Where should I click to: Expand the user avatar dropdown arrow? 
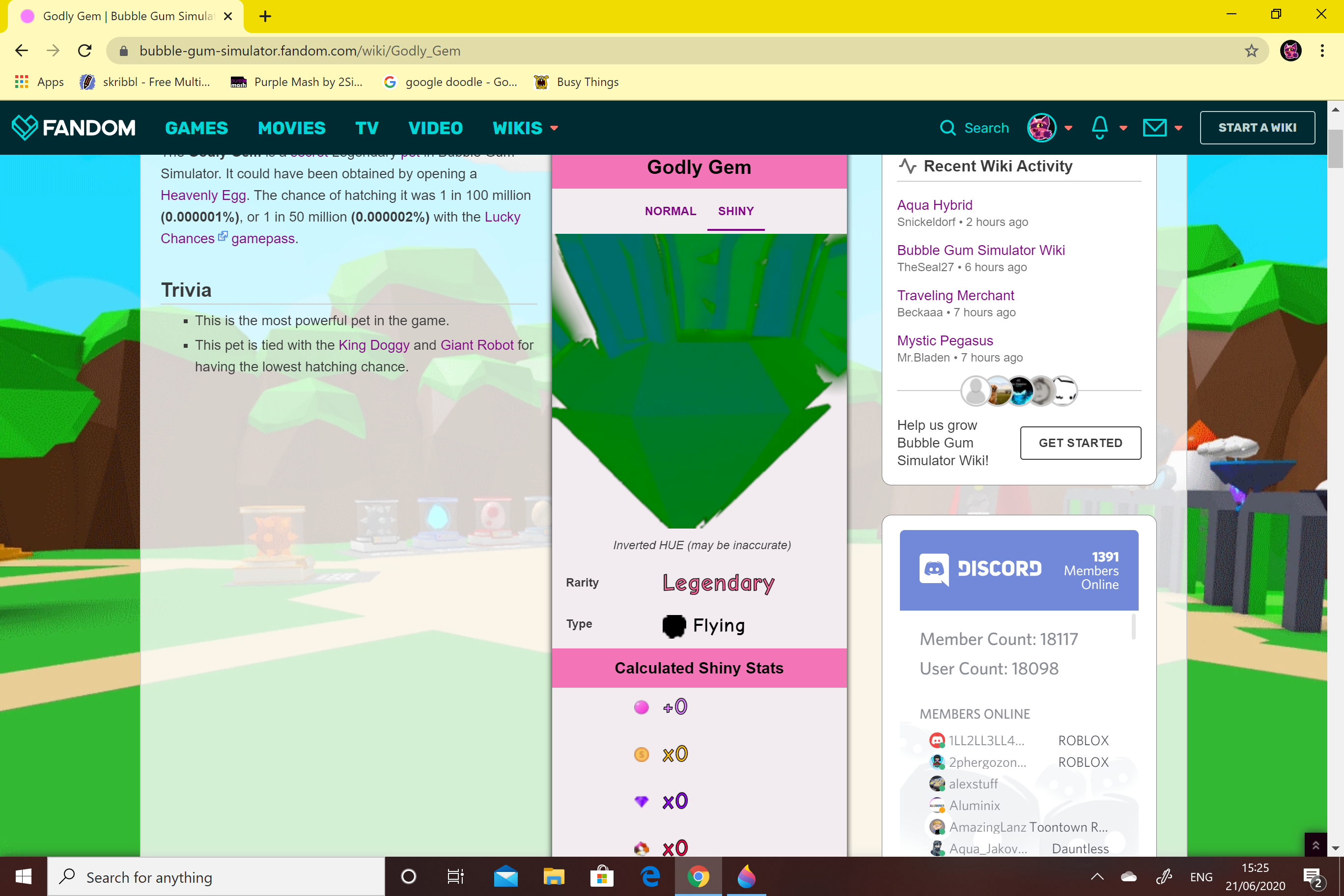pyautogui.click(x=1068, y=128)
